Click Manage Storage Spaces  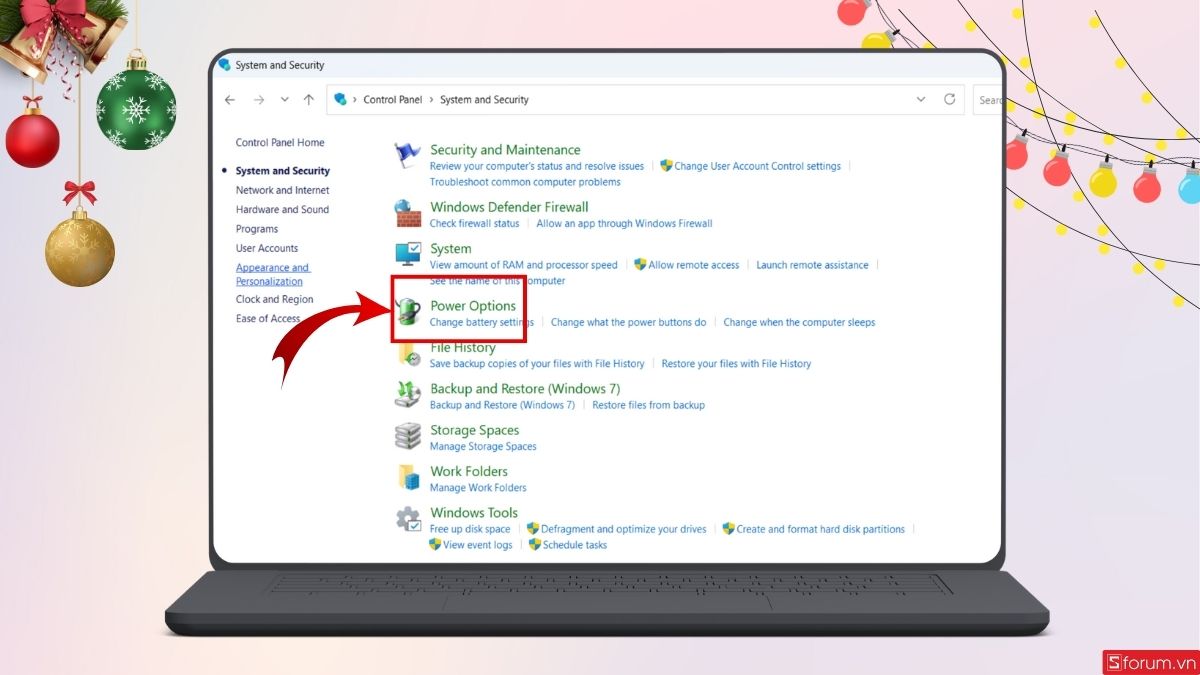[x=483, y=447]
